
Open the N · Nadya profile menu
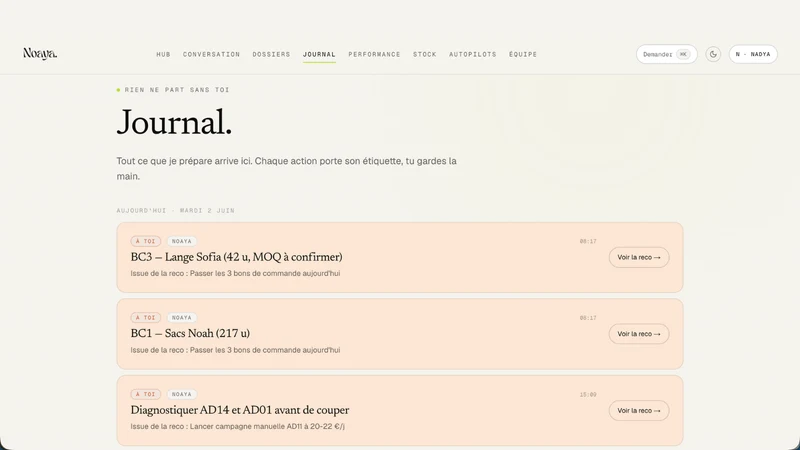753,54
